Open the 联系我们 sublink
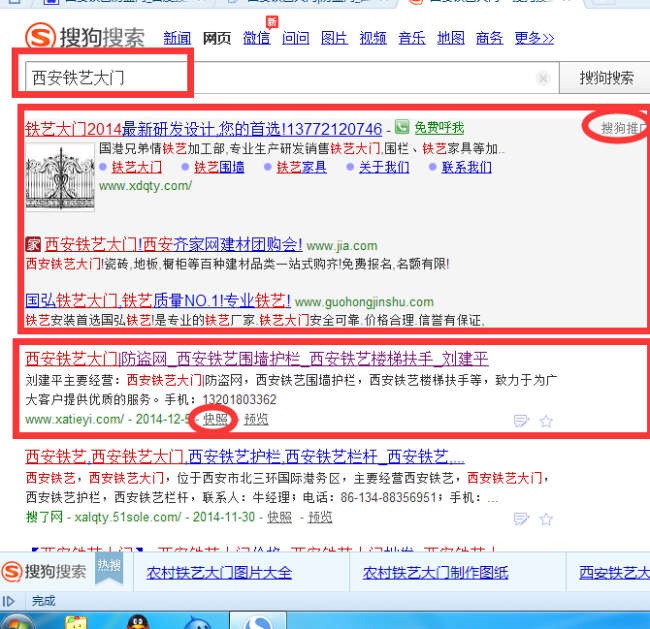 tap(466, 167)
